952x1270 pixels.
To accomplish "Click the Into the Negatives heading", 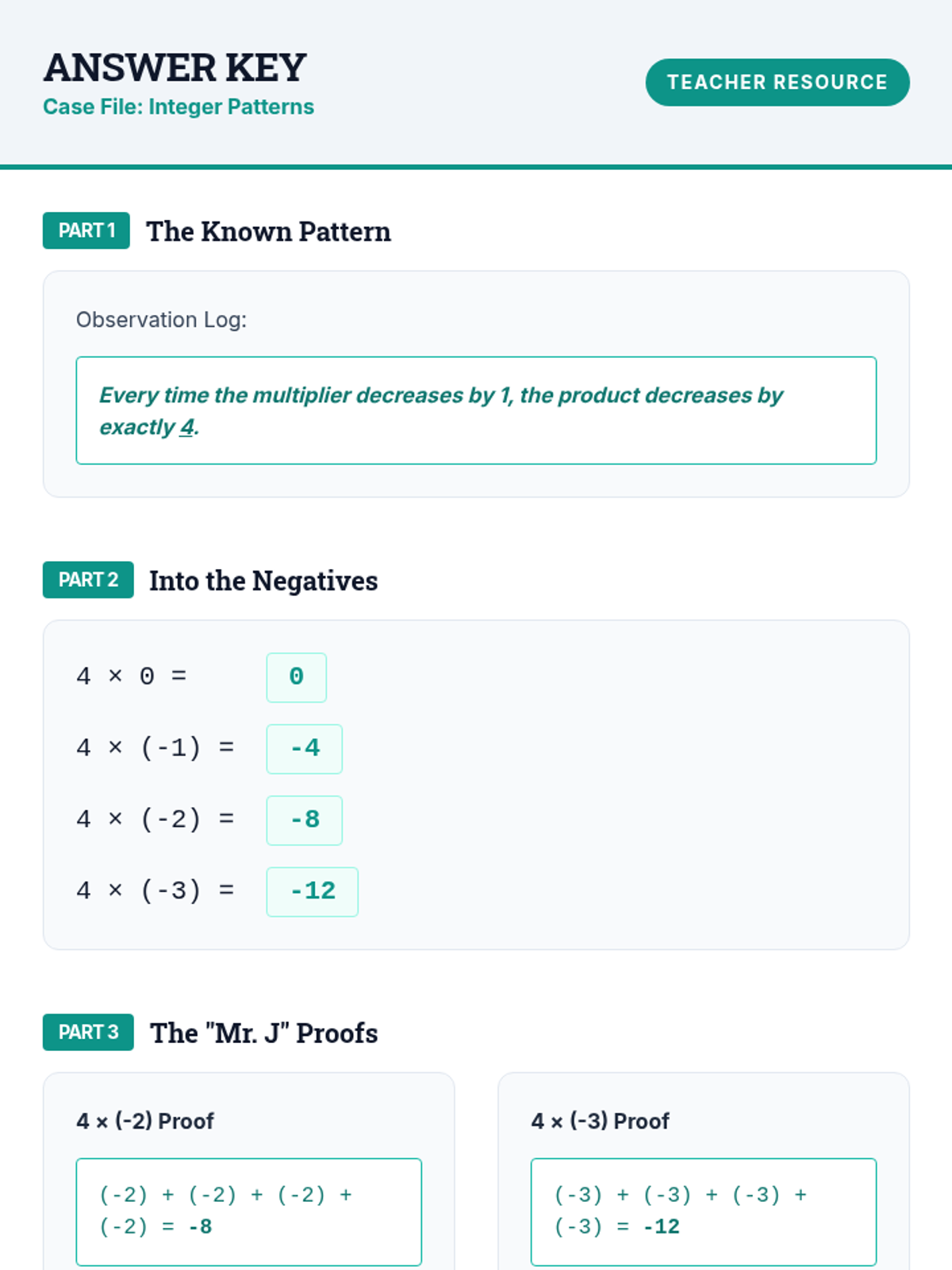I will pos(263,581).
